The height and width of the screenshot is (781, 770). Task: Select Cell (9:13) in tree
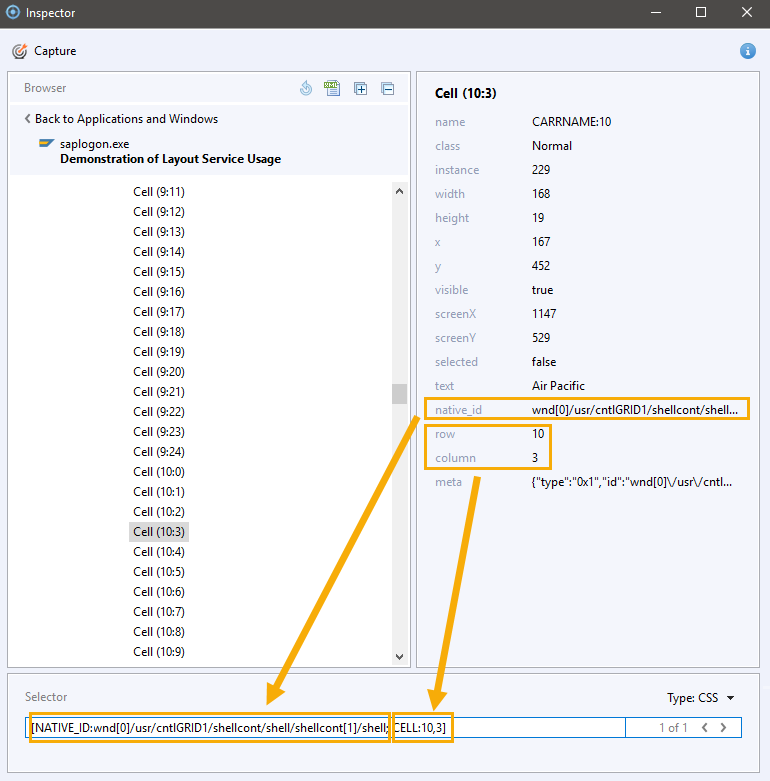pos(159,232)
